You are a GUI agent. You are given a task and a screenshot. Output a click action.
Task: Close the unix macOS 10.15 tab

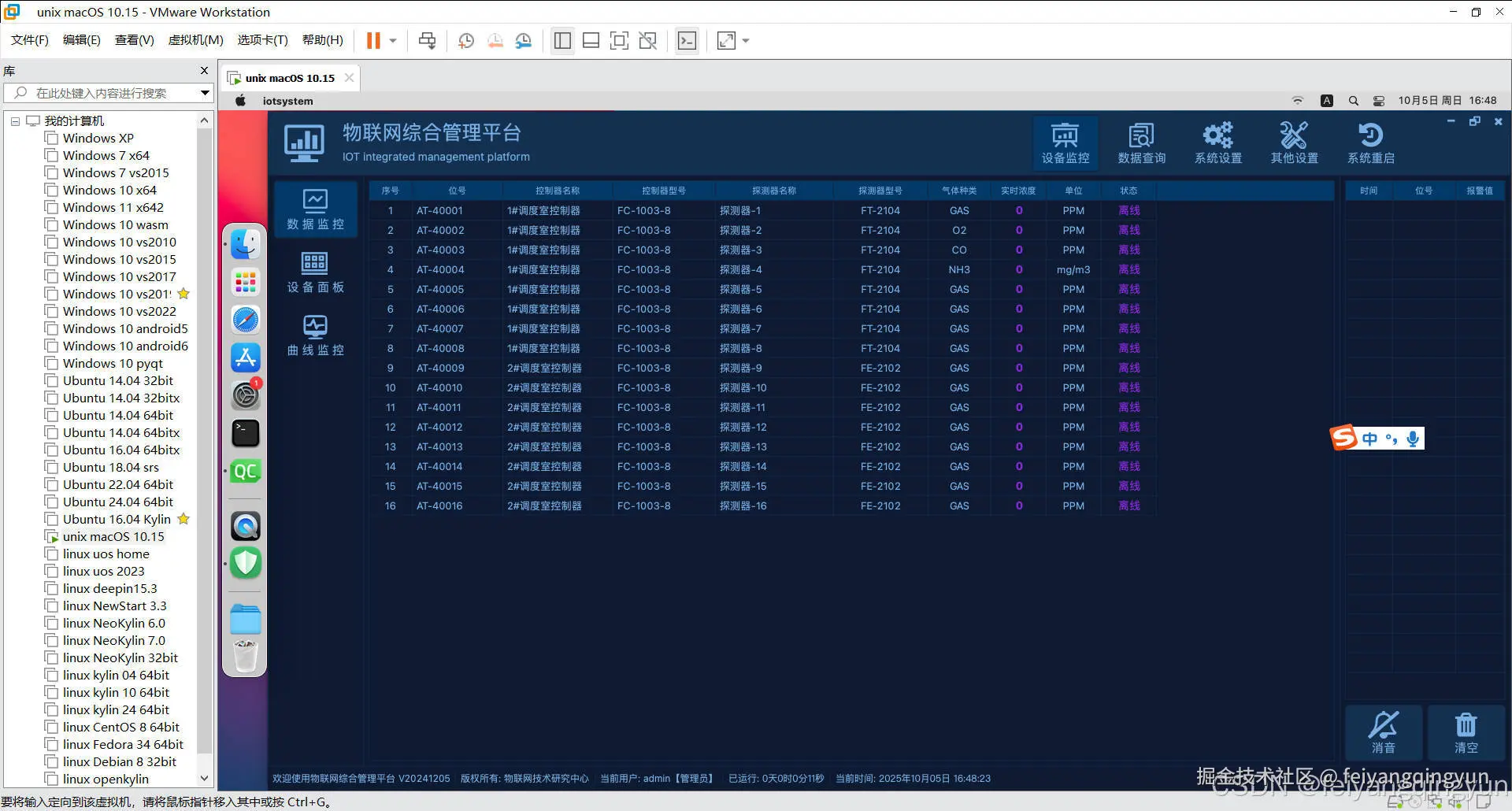coord(349,77)
